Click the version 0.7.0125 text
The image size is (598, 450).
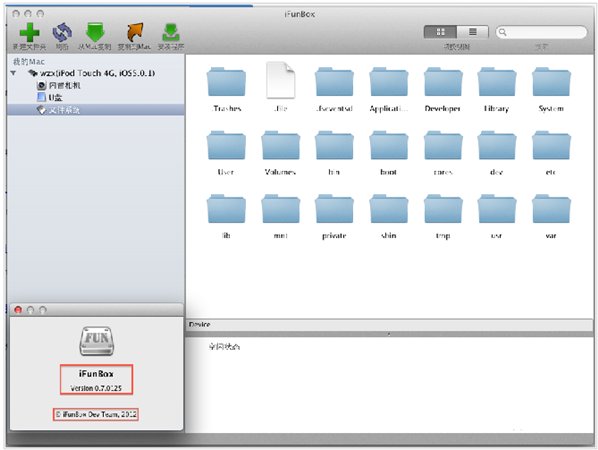(96, 388)
